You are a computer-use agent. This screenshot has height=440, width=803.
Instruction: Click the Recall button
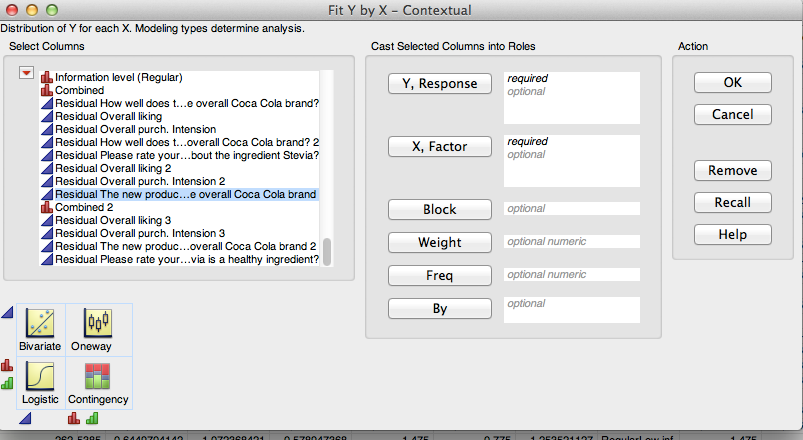pyautogui.click(x=732, y=202)
